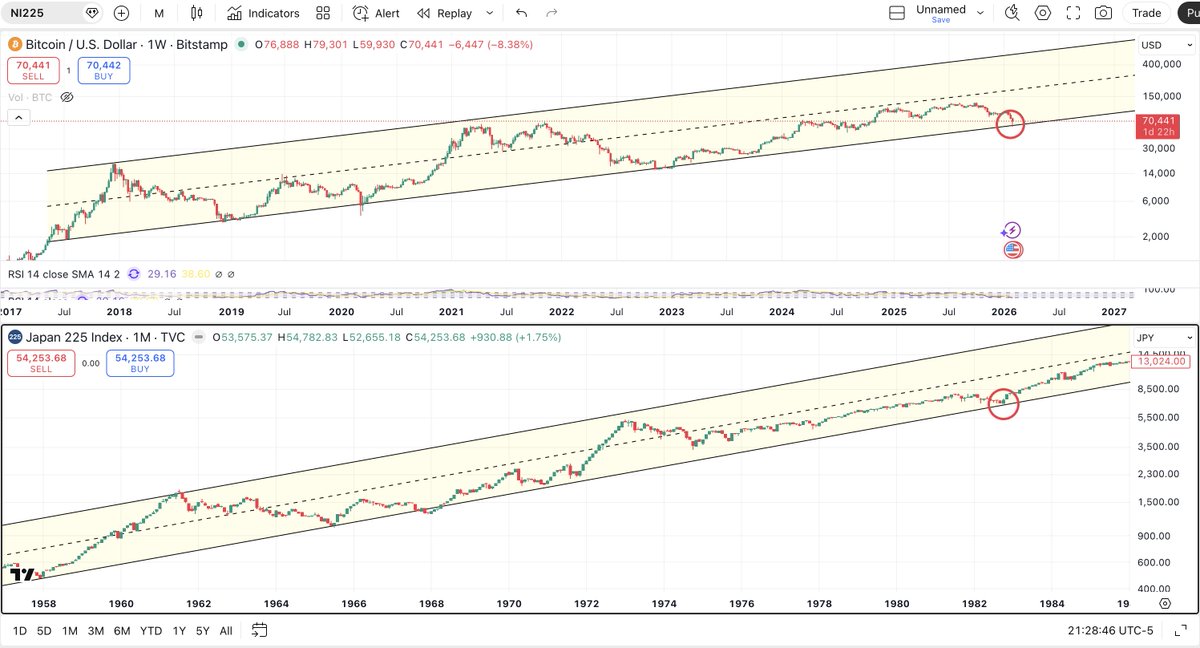Image resolution: width=1200 pixels, height=648 pixels.
Task: Open the quick search lightning icon
Action: [1012, 13]
